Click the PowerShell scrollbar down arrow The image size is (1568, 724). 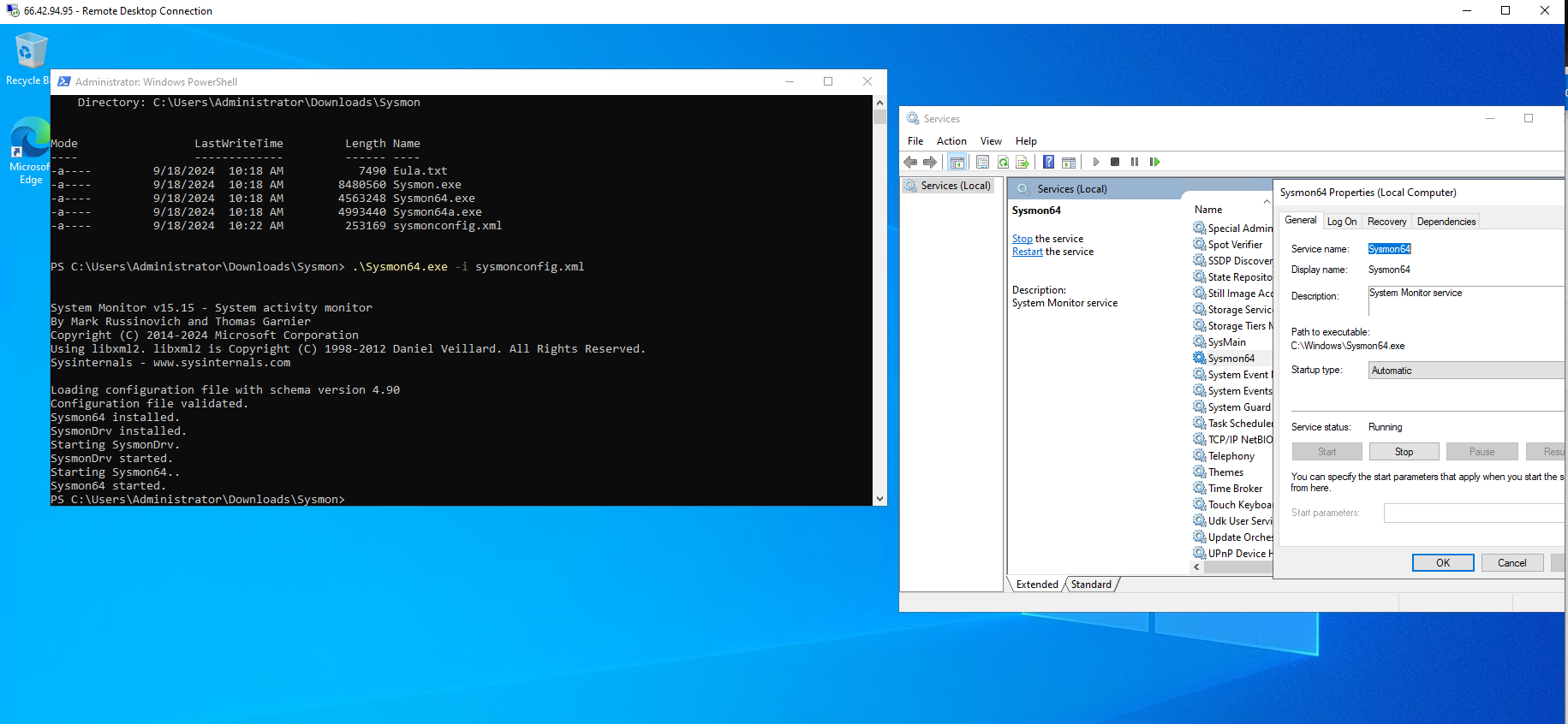click(x=879, y=499)
